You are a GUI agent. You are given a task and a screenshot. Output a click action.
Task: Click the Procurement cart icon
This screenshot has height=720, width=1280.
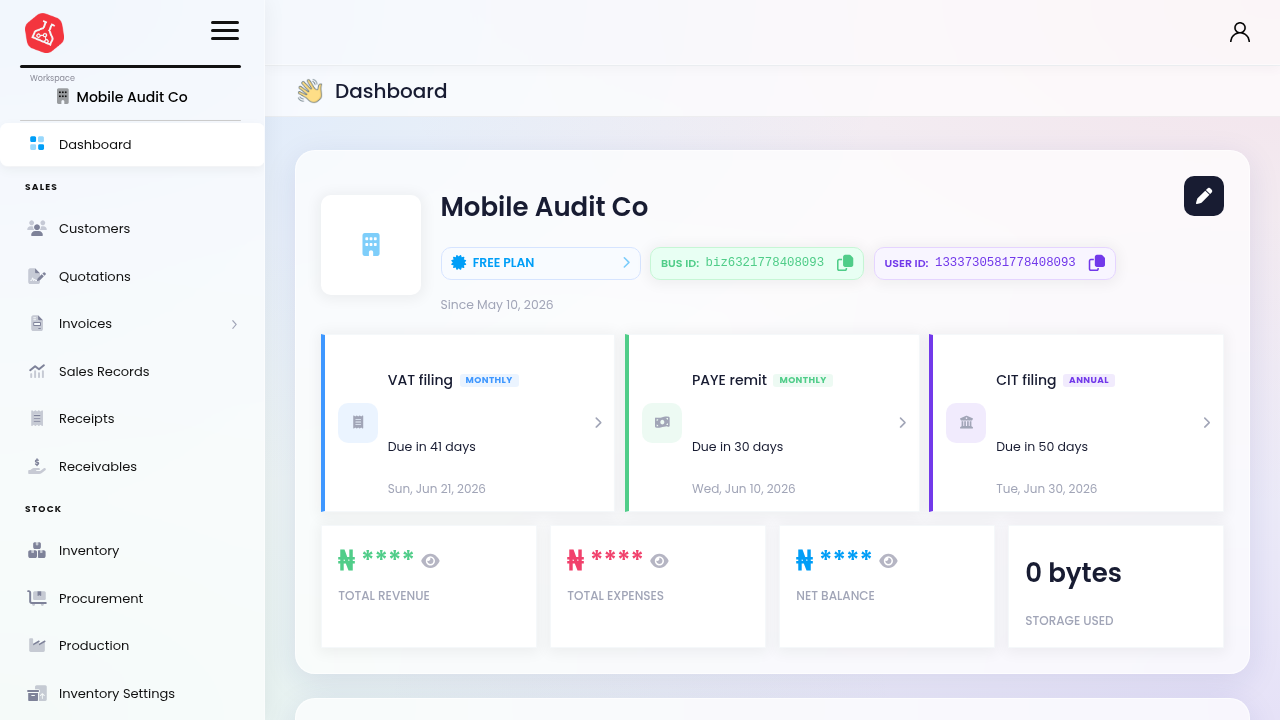point(37,598)
